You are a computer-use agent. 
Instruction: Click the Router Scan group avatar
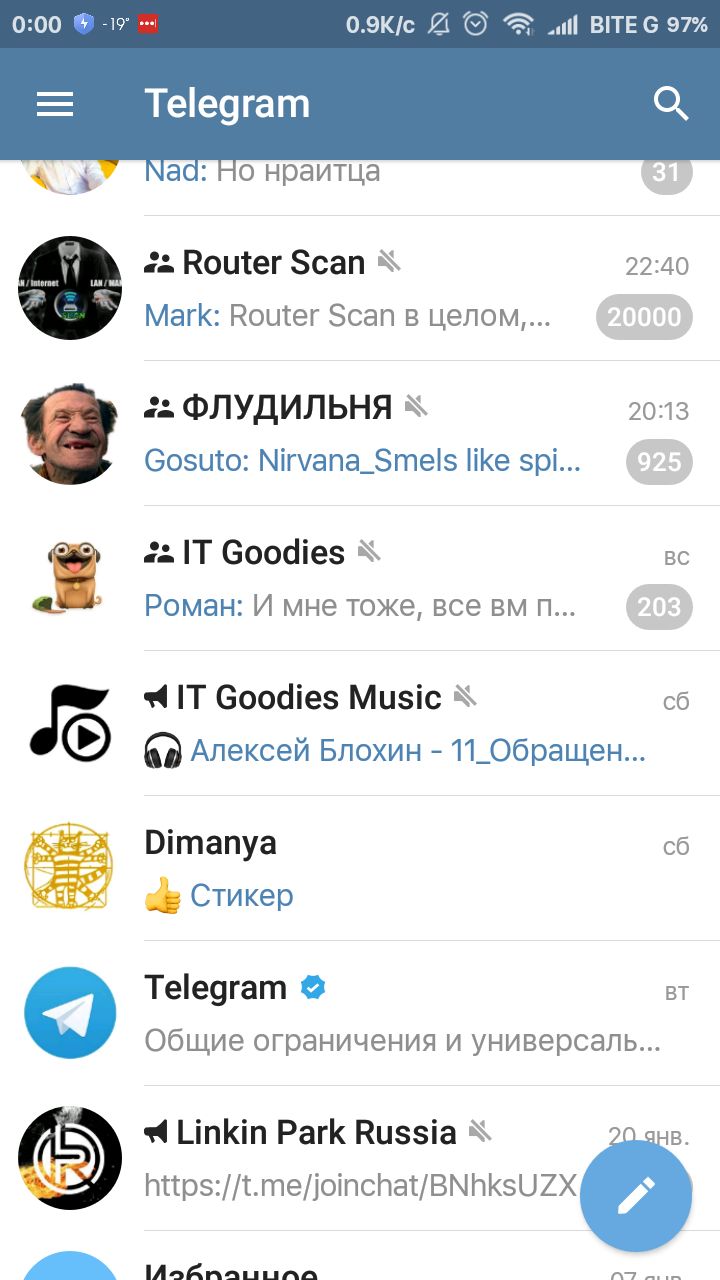(70, 288)
